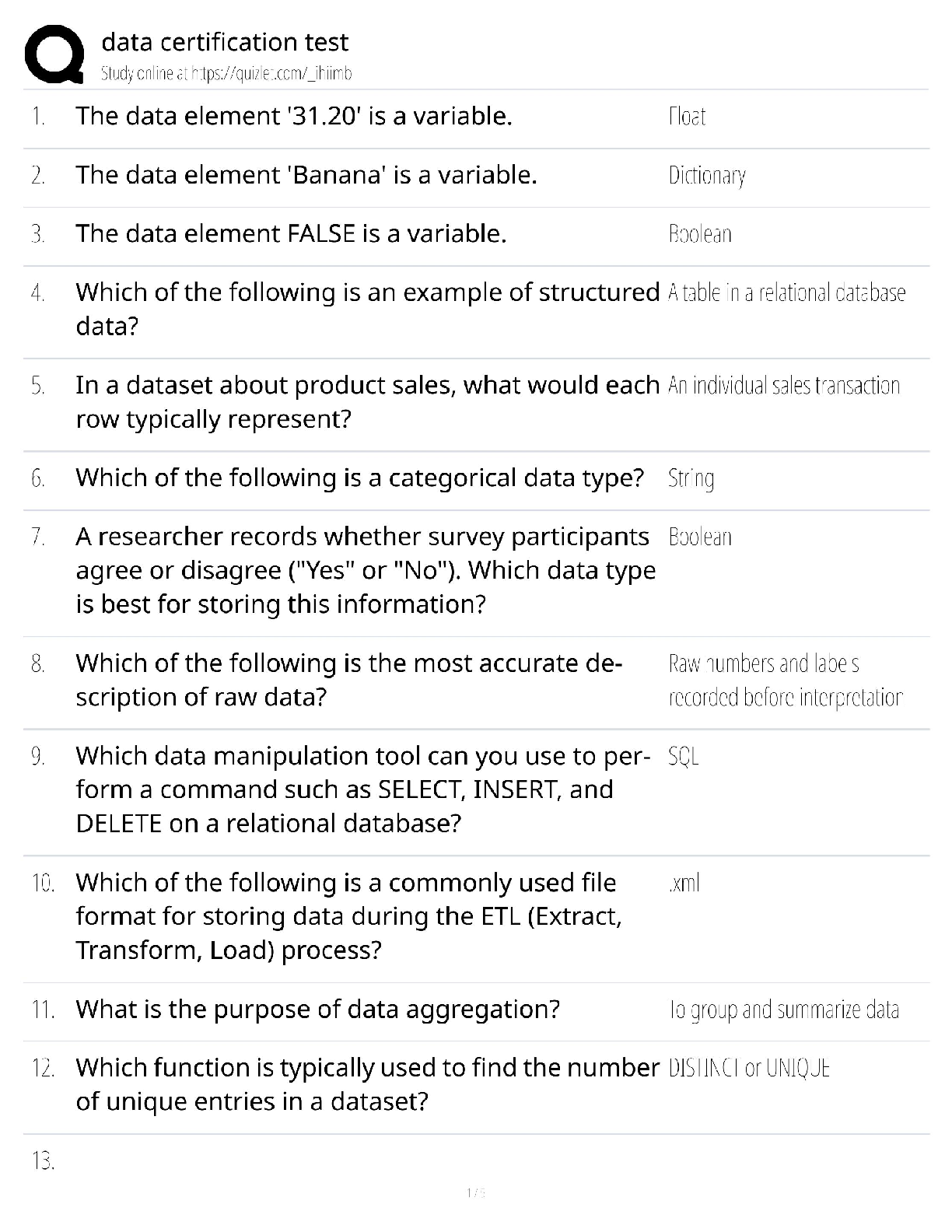Screen dimensions: 952x1232
Task: Click the survey participants Yes/No question
Action: tap(366, 570)
